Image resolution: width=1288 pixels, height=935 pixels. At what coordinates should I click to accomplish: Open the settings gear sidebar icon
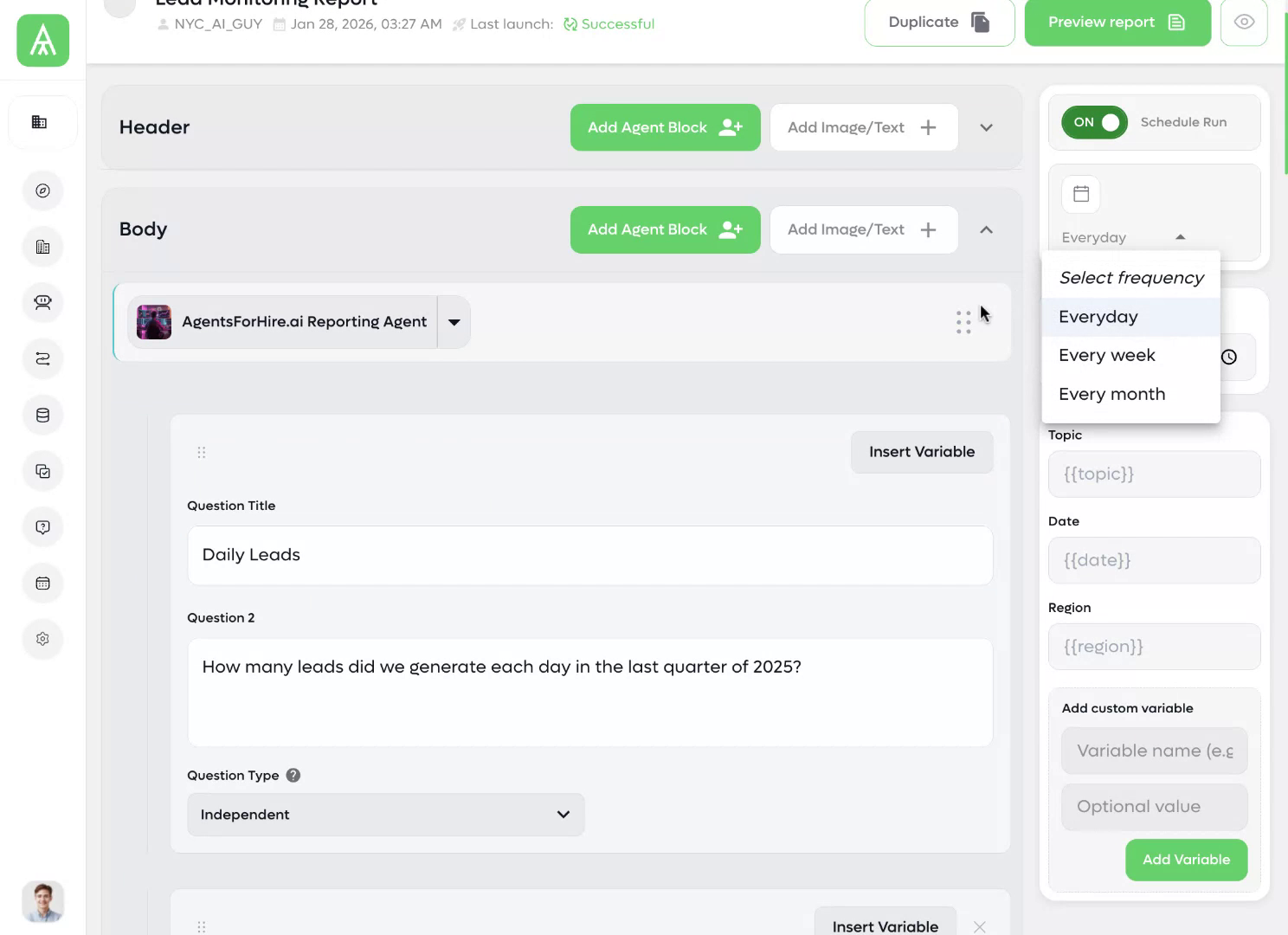42,639
